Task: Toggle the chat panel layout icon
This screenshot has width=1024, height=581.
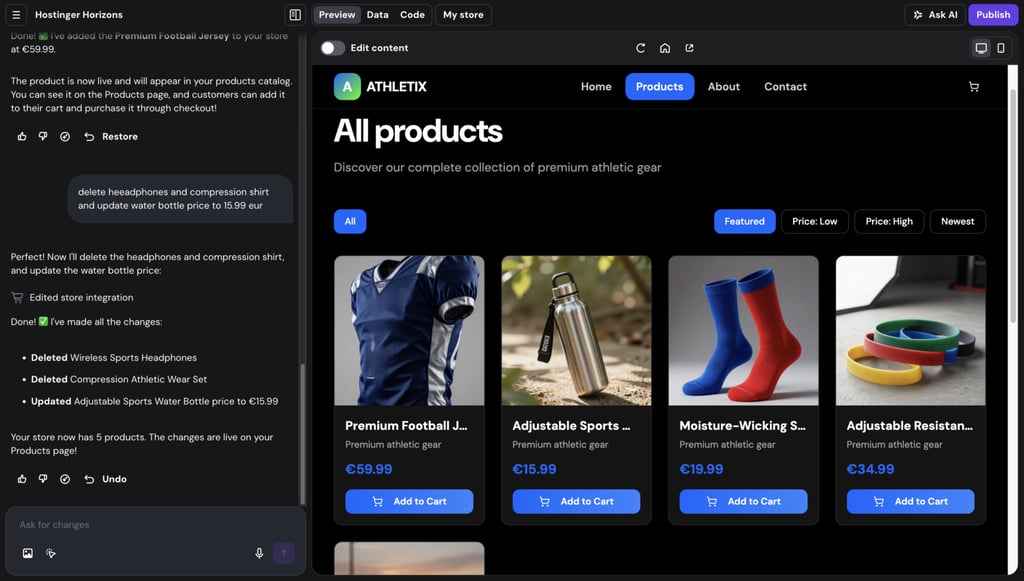Action: (295, 14)
